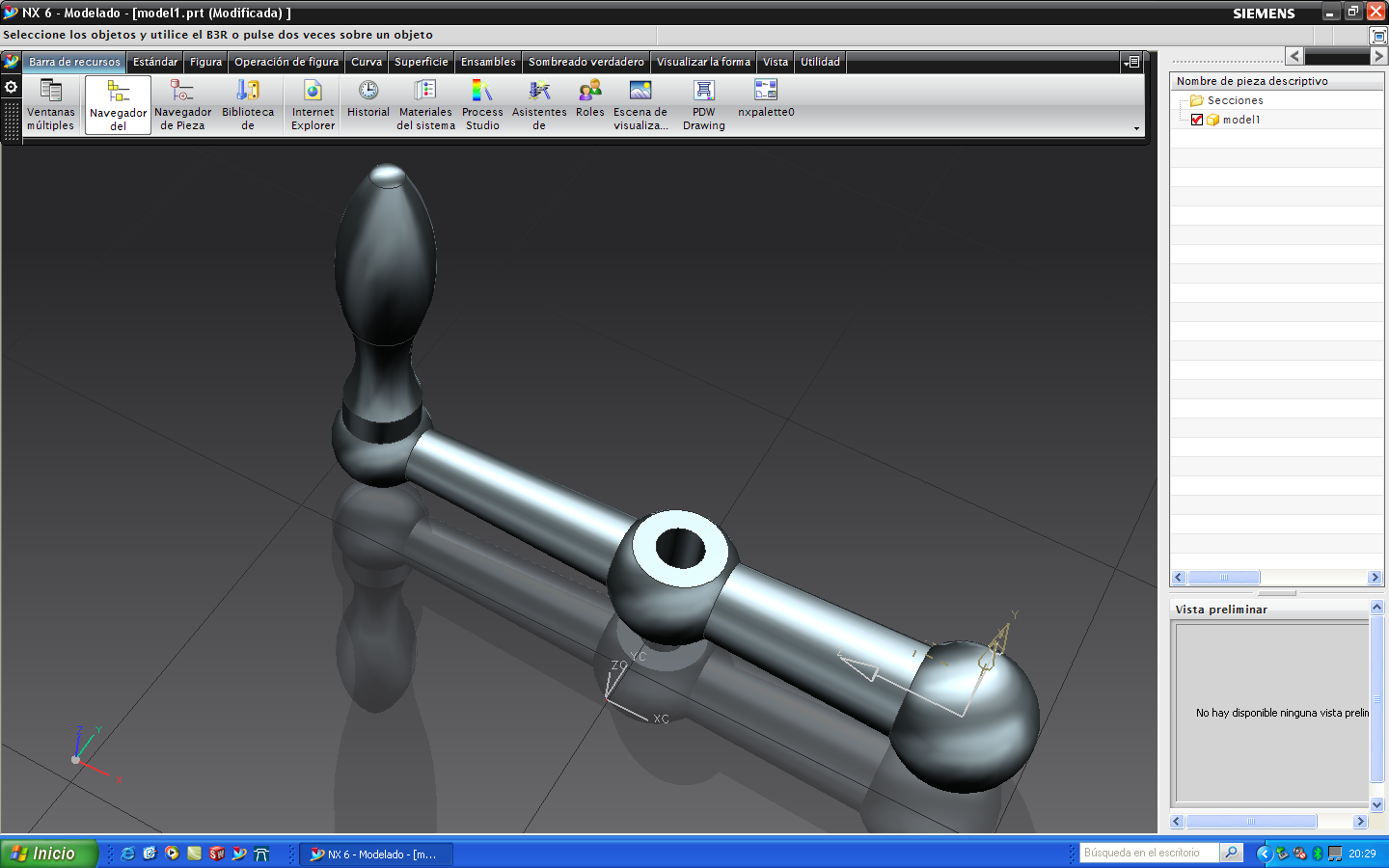Viewport: 1389px width, 868px height.
Task: Launch SolidWorks from quick launch
Action: (217, 854)
